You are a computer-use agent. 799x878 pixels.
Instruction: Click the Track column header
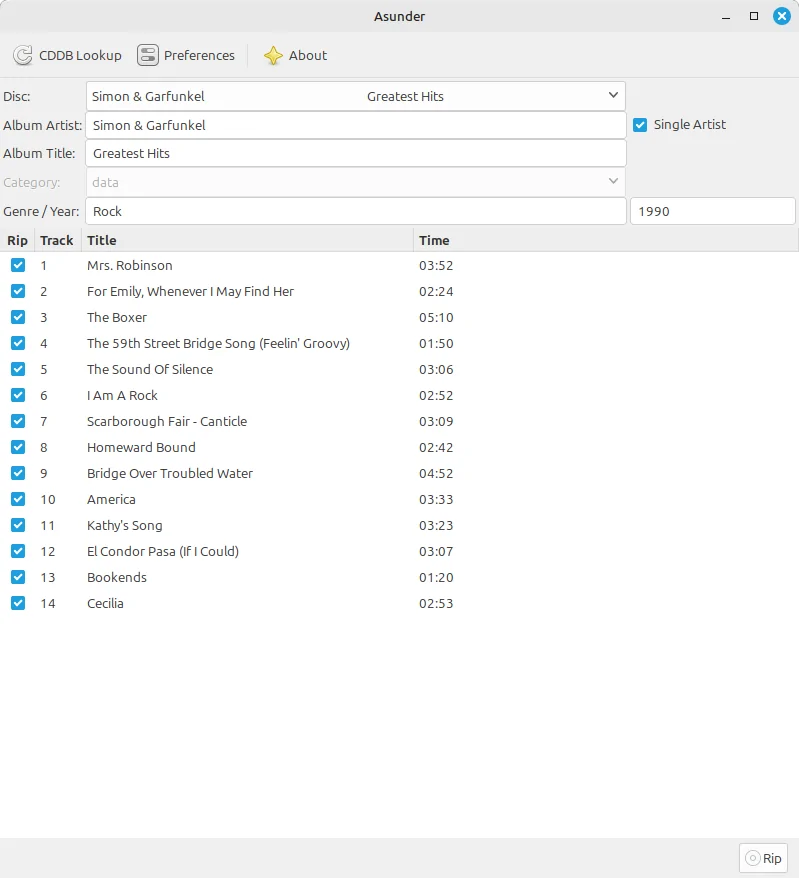click(x=57, y=240)
